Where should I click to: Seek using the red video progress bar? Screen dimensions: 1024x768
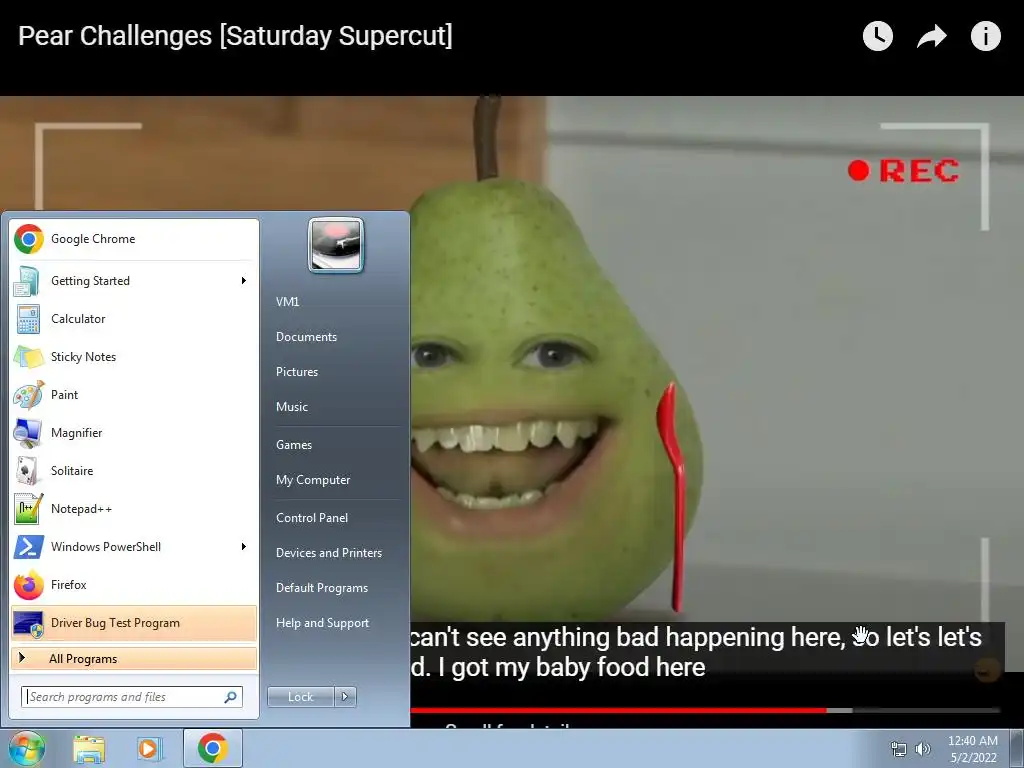[x=618, y=710]
